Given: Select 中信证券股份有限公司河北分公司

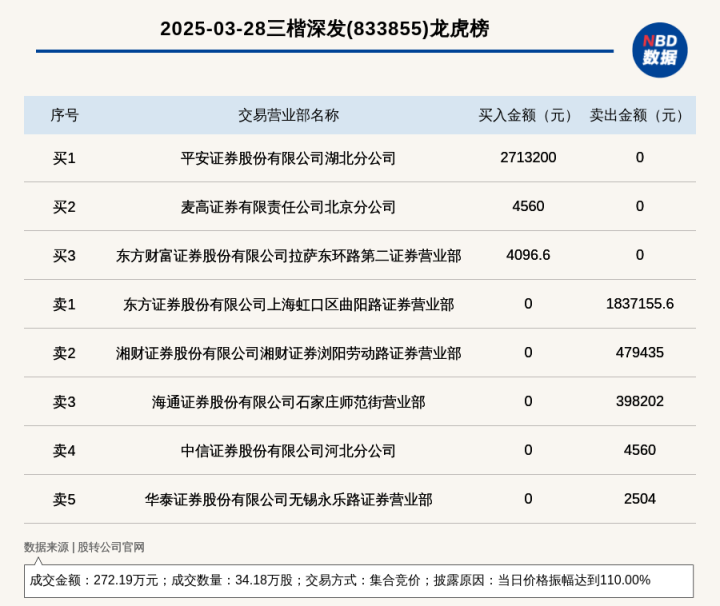Looking at the screenshot, I should click(x=288, y=451).
